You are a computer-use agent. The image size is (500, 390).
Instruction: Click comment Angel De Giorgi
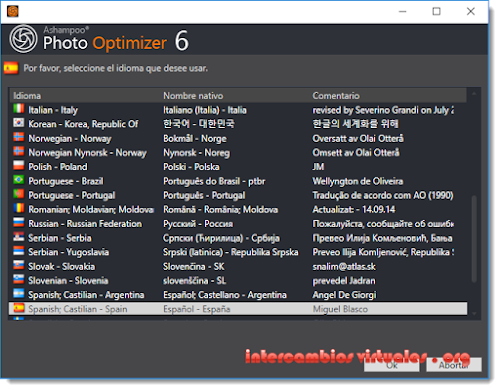(x=344, y=295)
